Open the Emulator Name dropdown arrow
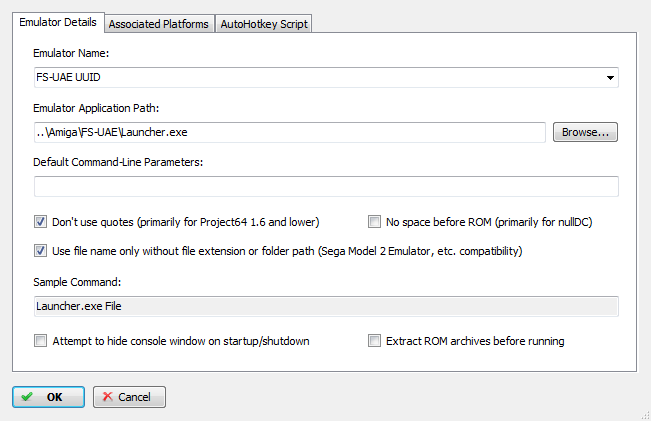This screenshot has height=421, width=651. coord(610,78)
